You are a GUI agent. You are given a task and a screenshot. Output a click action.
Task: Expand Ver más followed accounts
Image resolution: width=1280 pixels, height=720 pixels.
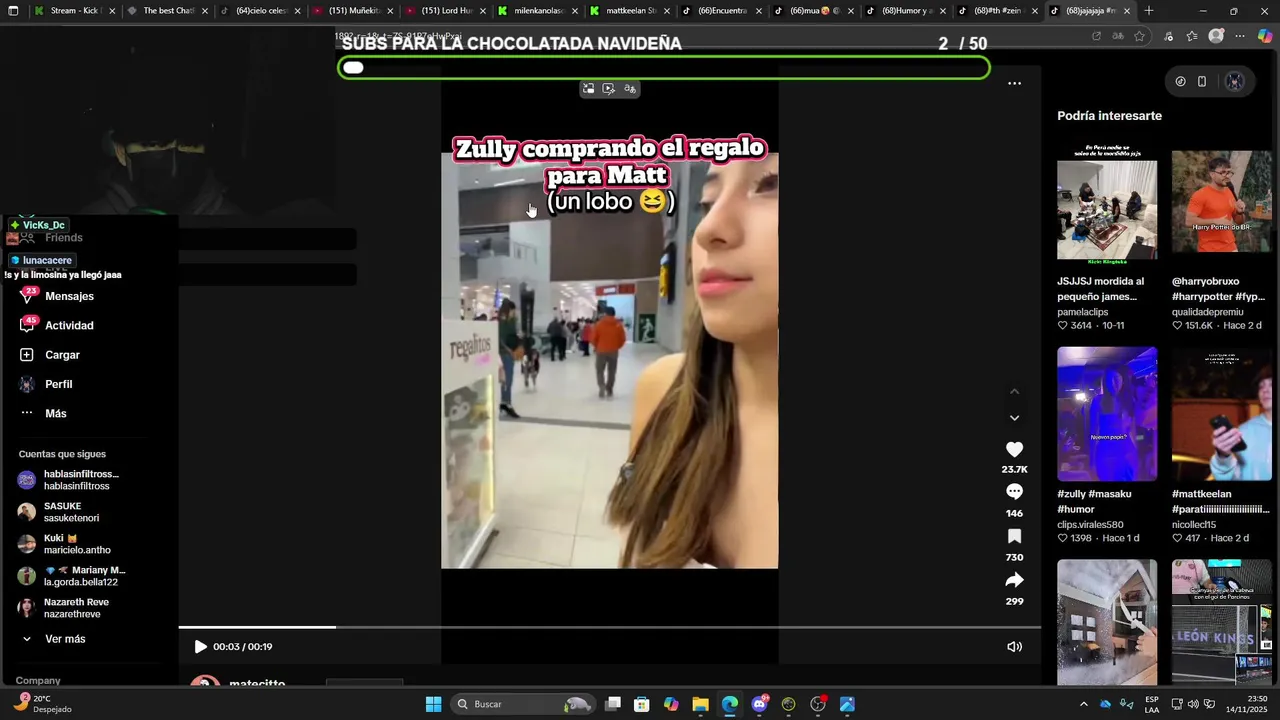click(x=53, y=639)
